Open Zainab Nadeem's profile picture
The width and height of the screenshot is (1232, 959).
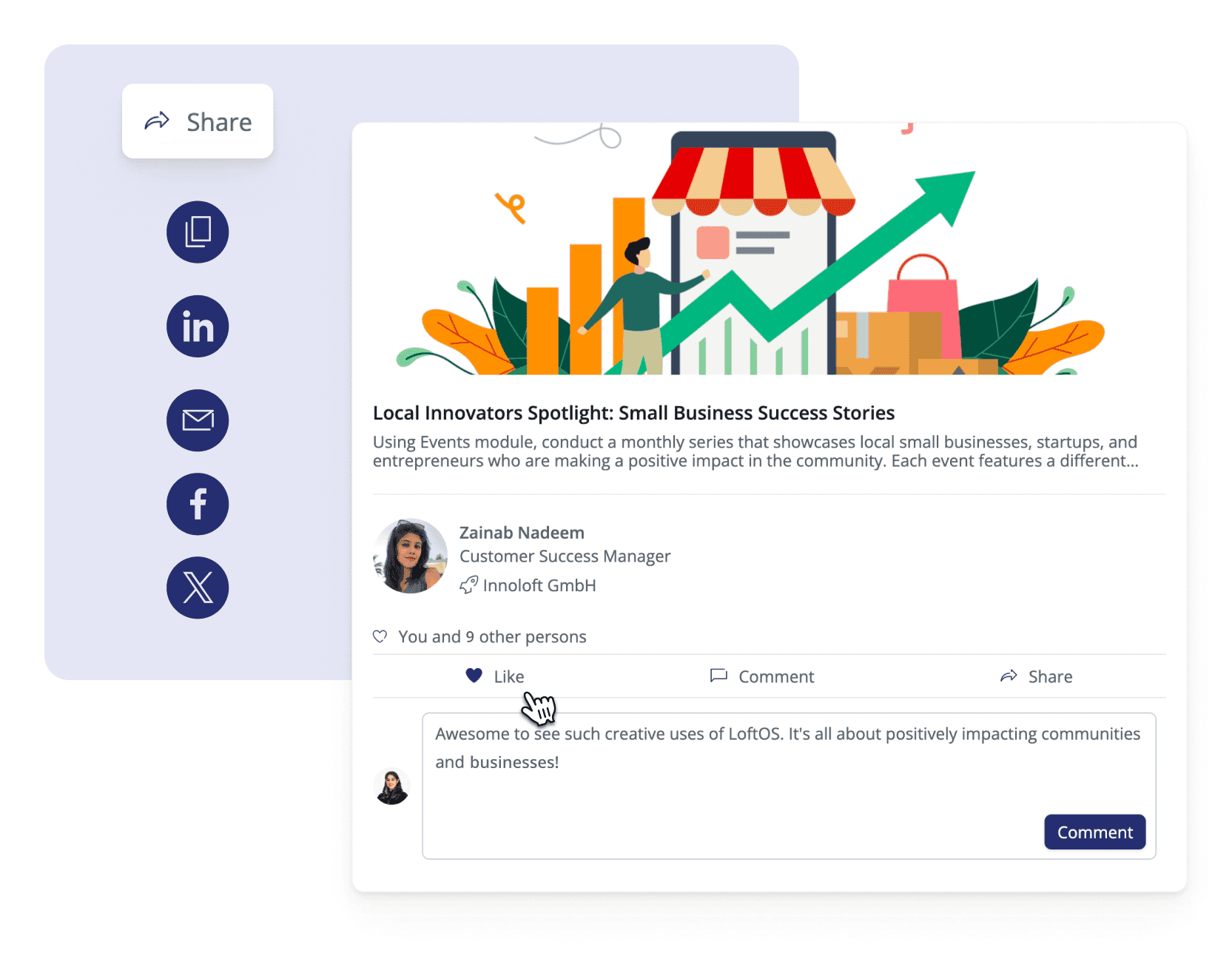410,556
